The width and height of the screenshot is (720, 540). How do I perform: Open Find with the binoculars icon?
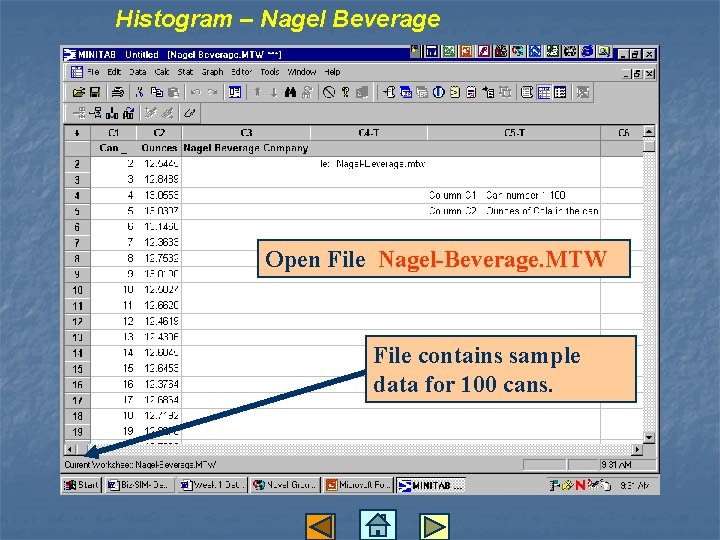(x=290, y=92)
